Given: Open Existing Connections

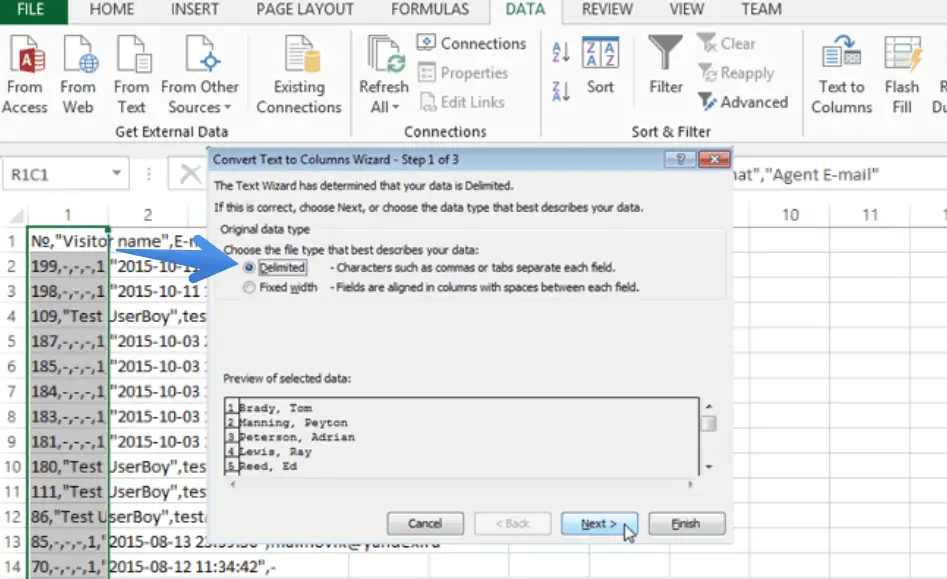Looking at the screenshot, I should (299, 74).
